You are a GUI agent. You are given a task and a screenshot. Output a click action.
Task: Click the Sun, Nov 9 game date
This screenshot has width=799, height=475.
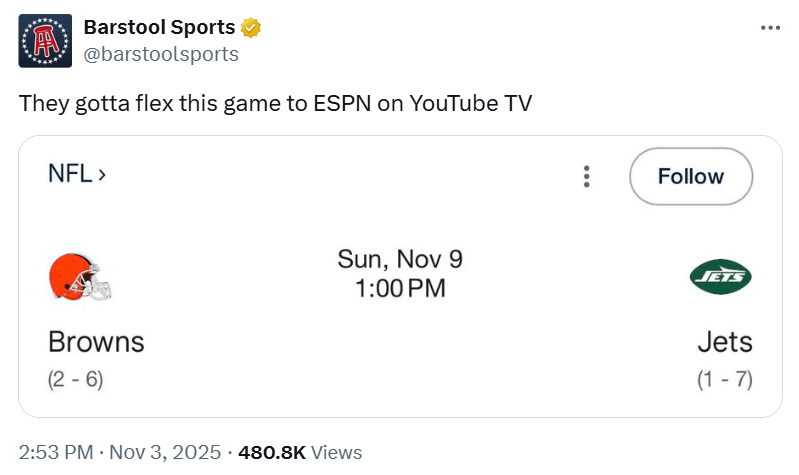click(x=399, y=260)
